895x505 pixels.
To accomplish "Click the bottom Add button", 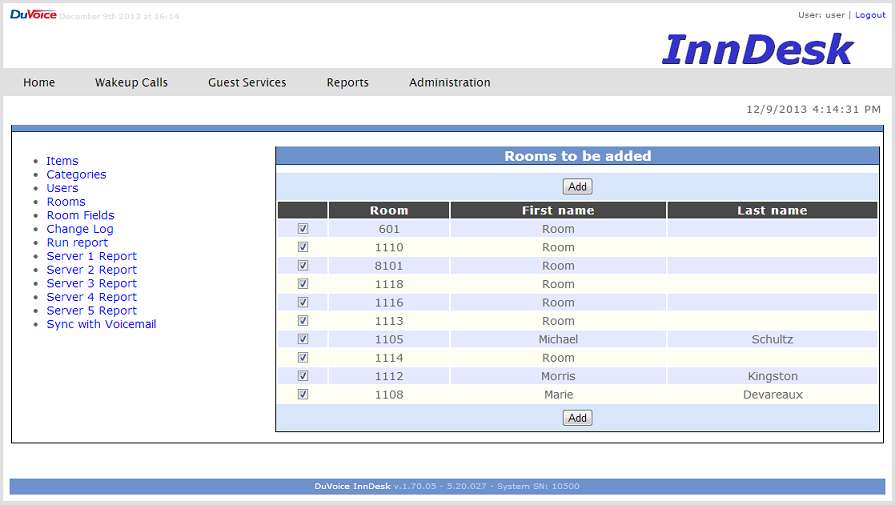I will click(x=578, y=418).
